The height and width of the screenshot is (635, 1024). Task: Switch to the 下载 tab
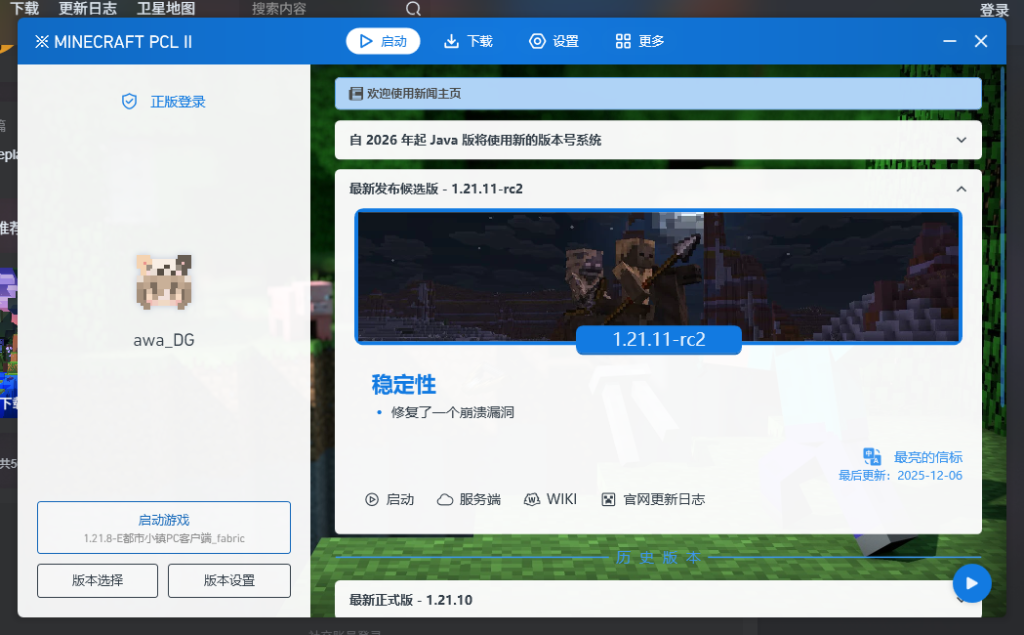pos(468,41)
